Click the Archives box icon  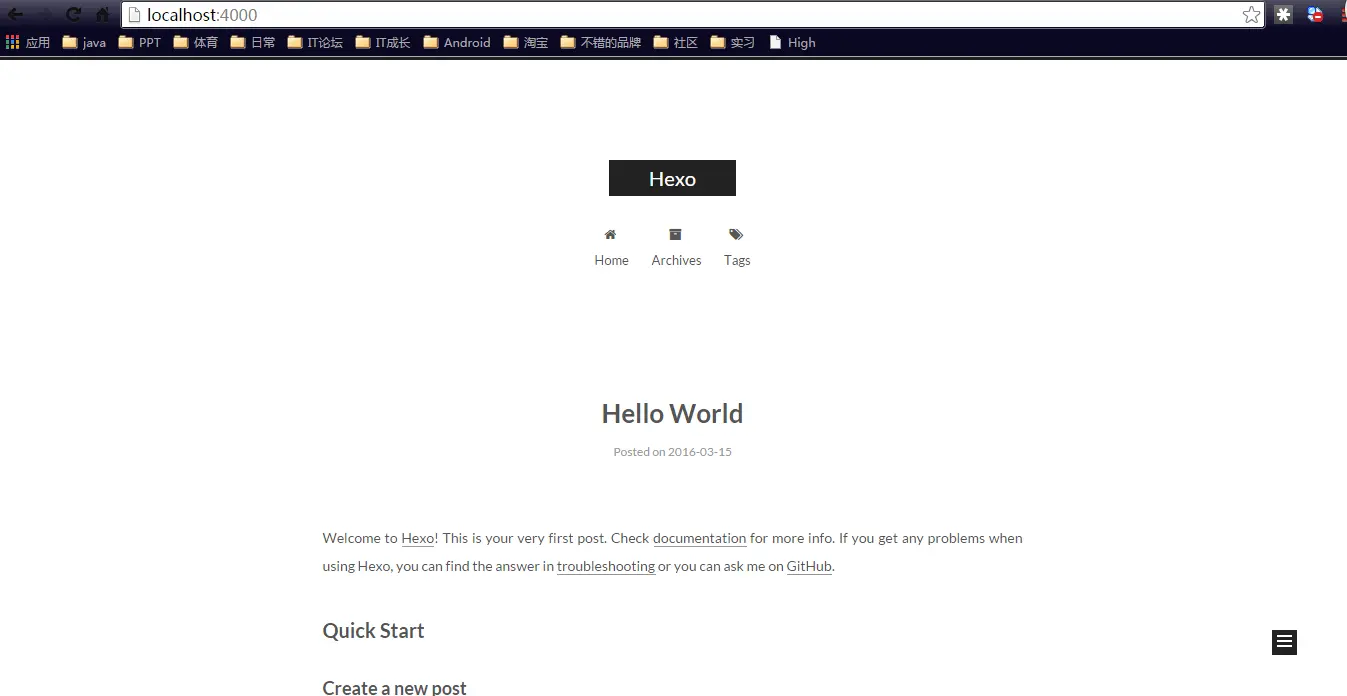pyautogui.click(x=675, y=234)
